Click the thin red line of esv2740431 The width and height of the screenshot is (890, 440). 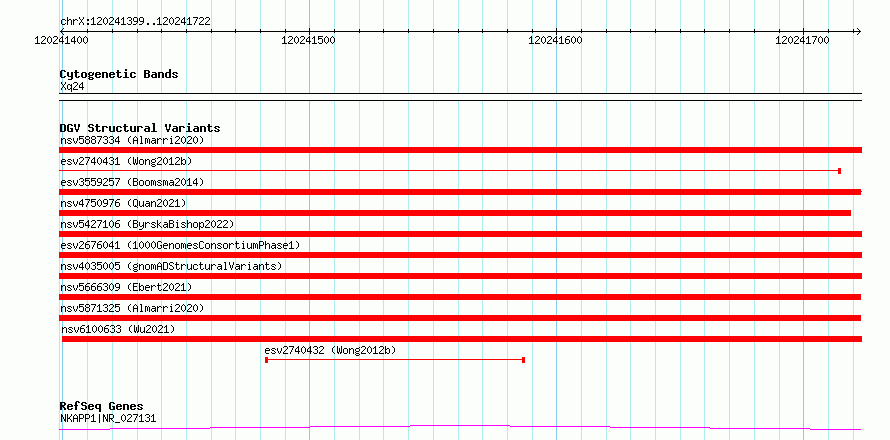pos(450,170)
